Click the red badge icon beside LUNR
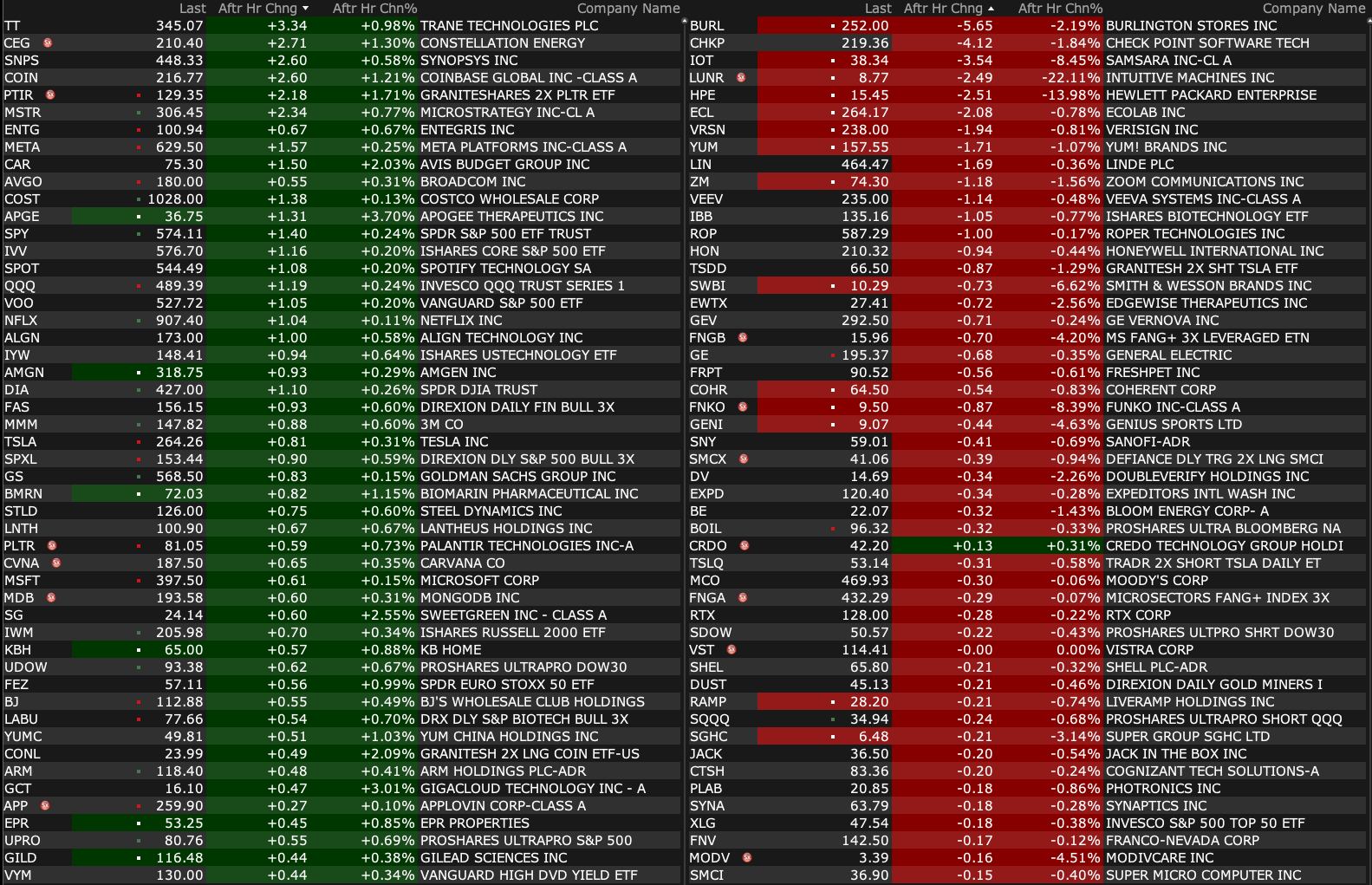This screenshot has width=1372, height=885. coord(741,77)
